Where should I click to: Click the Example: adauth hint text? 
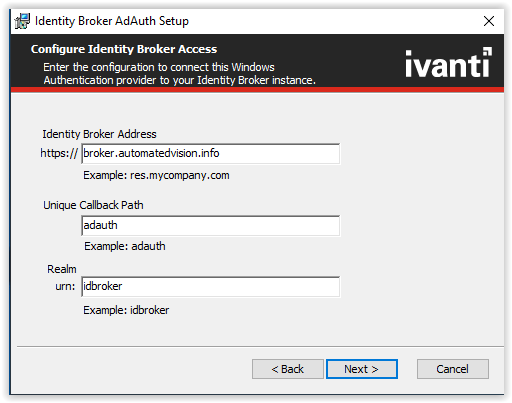click(125, 246)
